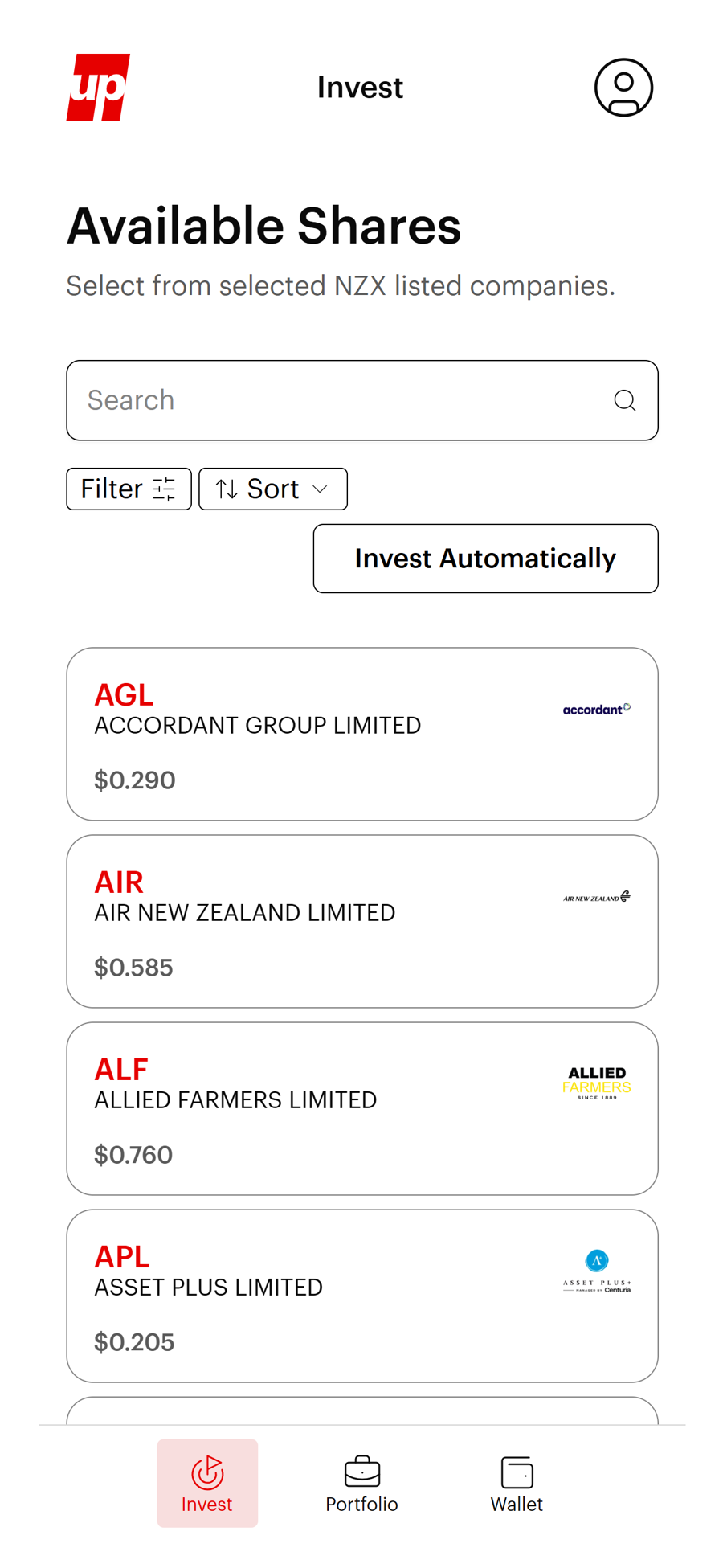Select the Invest pie chart icon

[x=207, y=1470]
